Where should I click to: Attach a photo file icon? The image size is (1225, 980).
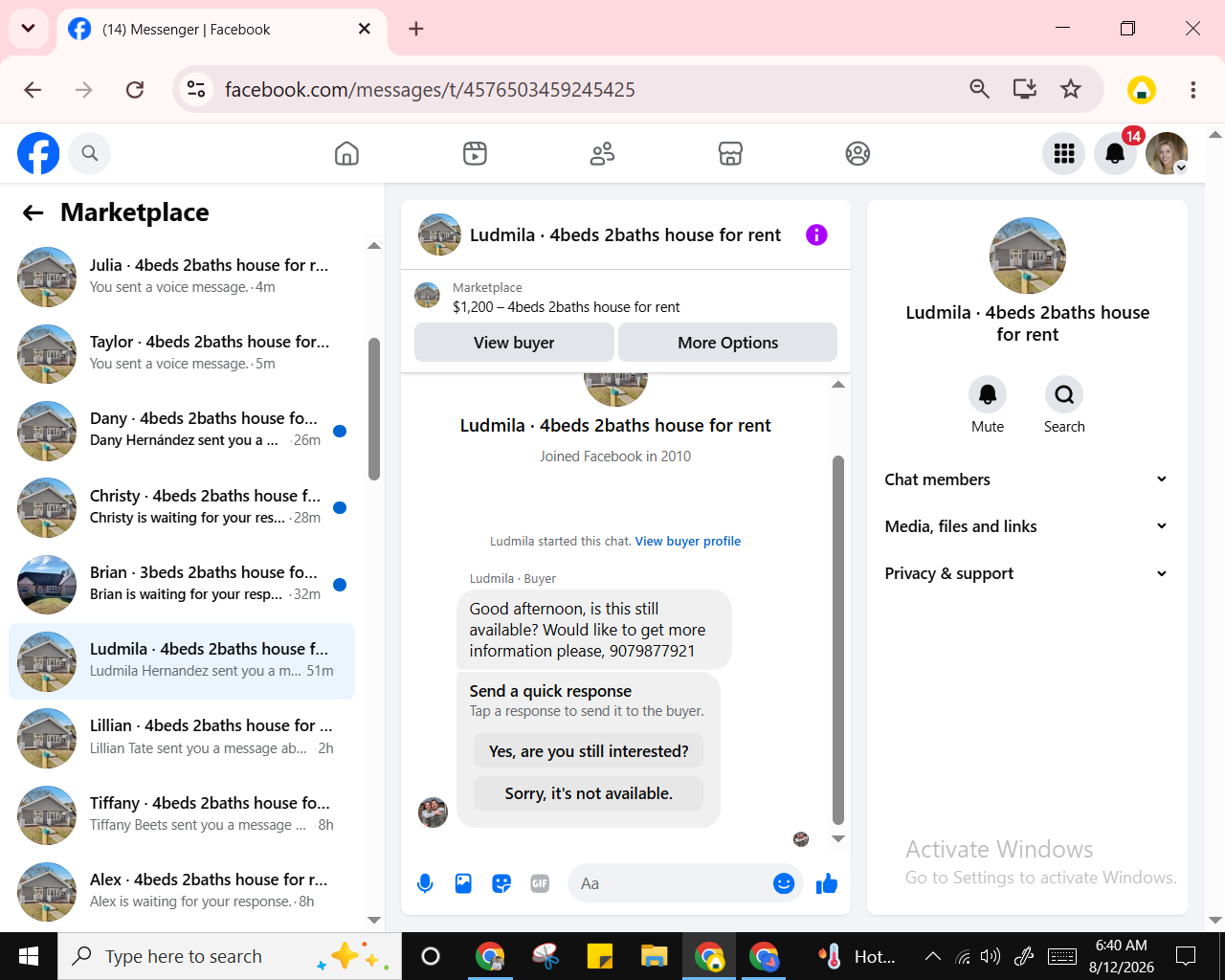click(463, 883)
